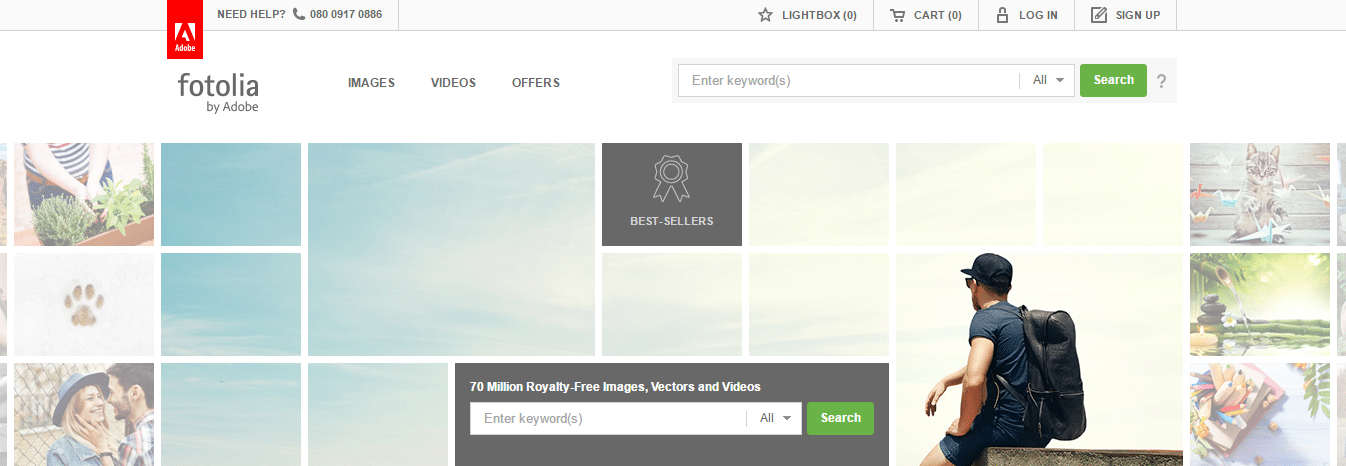The image size is (1346, 466).
Task: Click the question mark help icon beside Search
Action: pyautogui.click(x=1161, y=81)
